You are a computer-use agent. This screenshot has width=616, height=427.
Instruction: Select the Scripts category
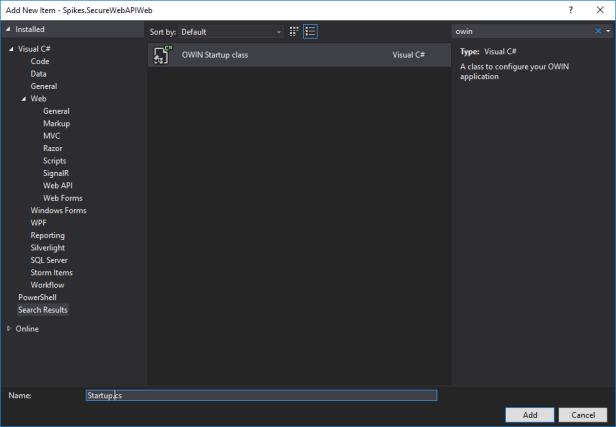tap(55, 161)
